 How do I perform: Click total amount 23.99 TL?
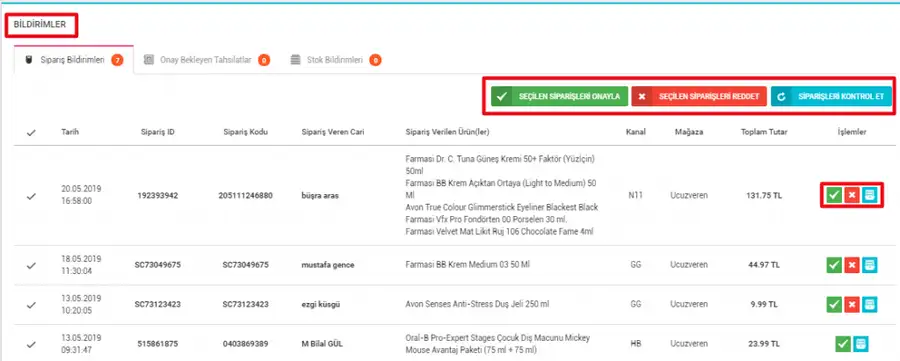(764, 344)
